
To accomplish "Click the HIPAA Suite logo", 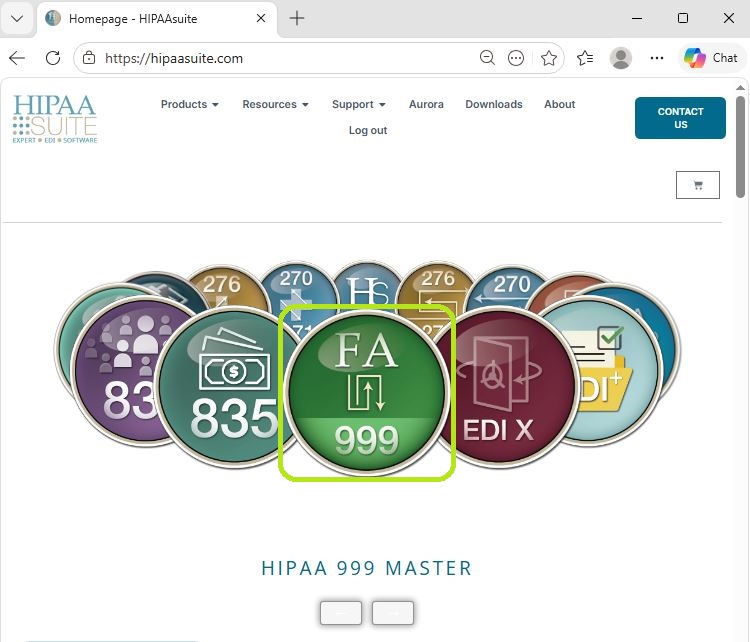I will (x=55, y=119).
